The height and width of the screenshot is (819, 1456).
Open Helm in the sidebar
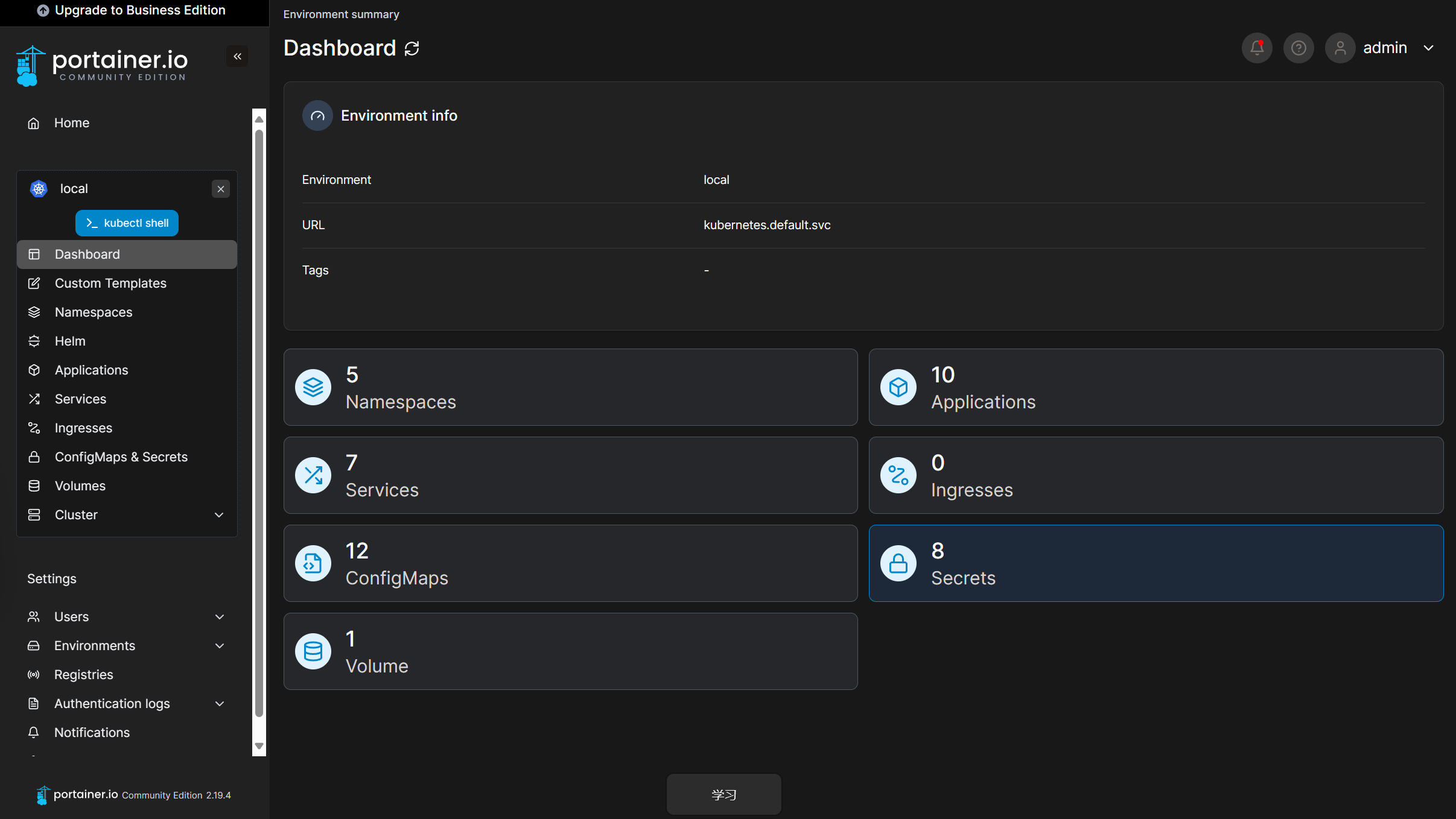[x=70, y=341]
